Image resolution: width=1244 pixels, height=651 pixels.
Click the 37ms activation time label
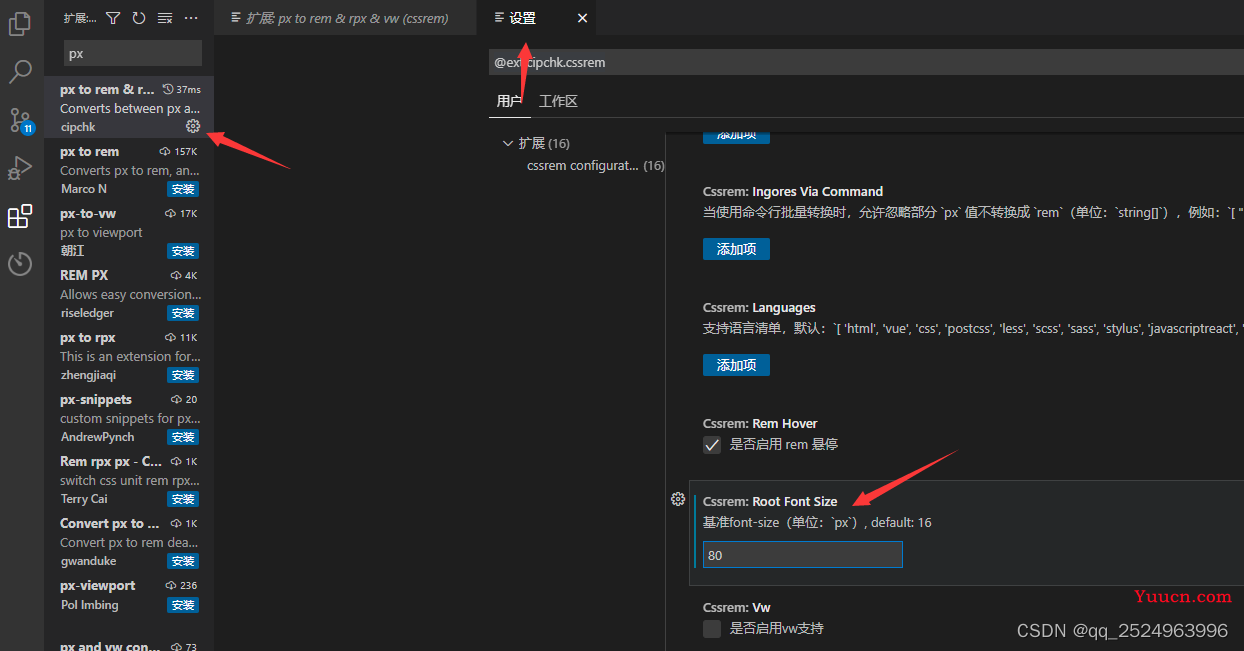(182, 90)
